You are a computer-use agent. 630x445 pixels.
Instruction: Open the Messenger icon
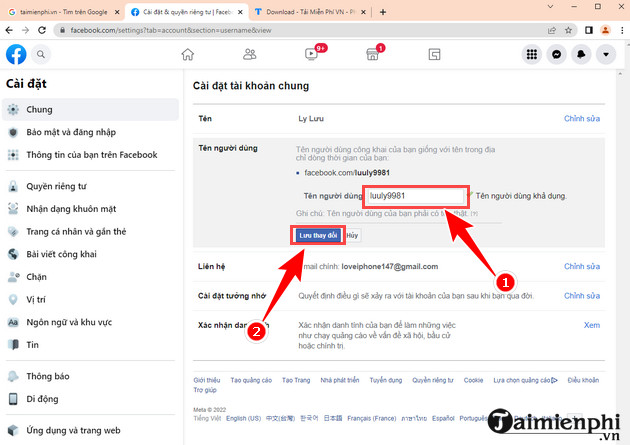click(556, 54)
